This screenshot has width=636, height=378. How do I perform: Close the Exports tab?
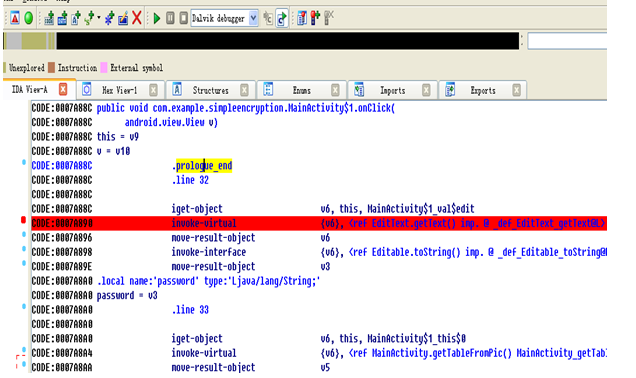coord(516,90)
